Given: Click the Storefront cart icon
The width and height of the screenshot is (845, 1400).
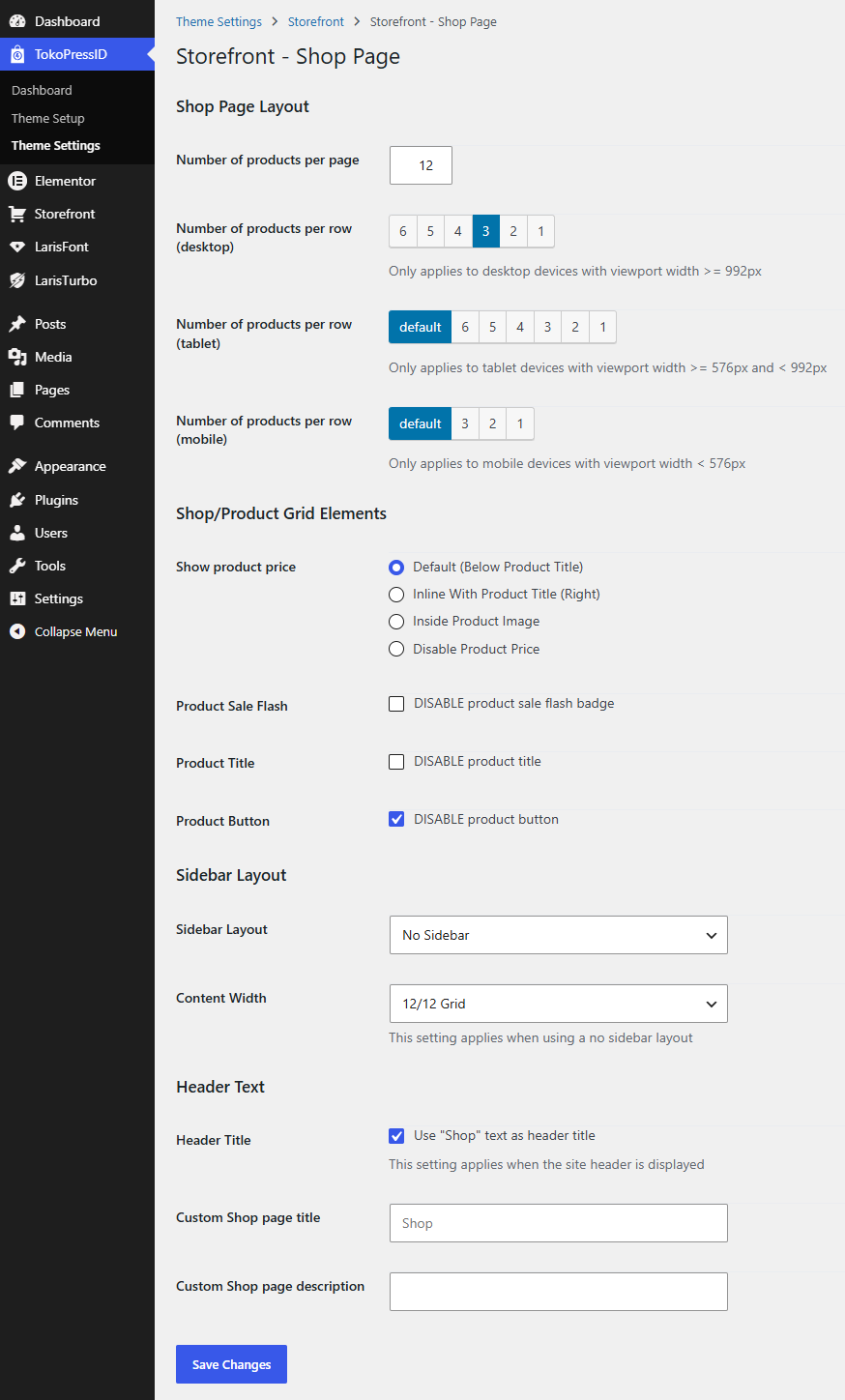Looking at the screenshot, I should pyautogui.click(x=17, y=214).
